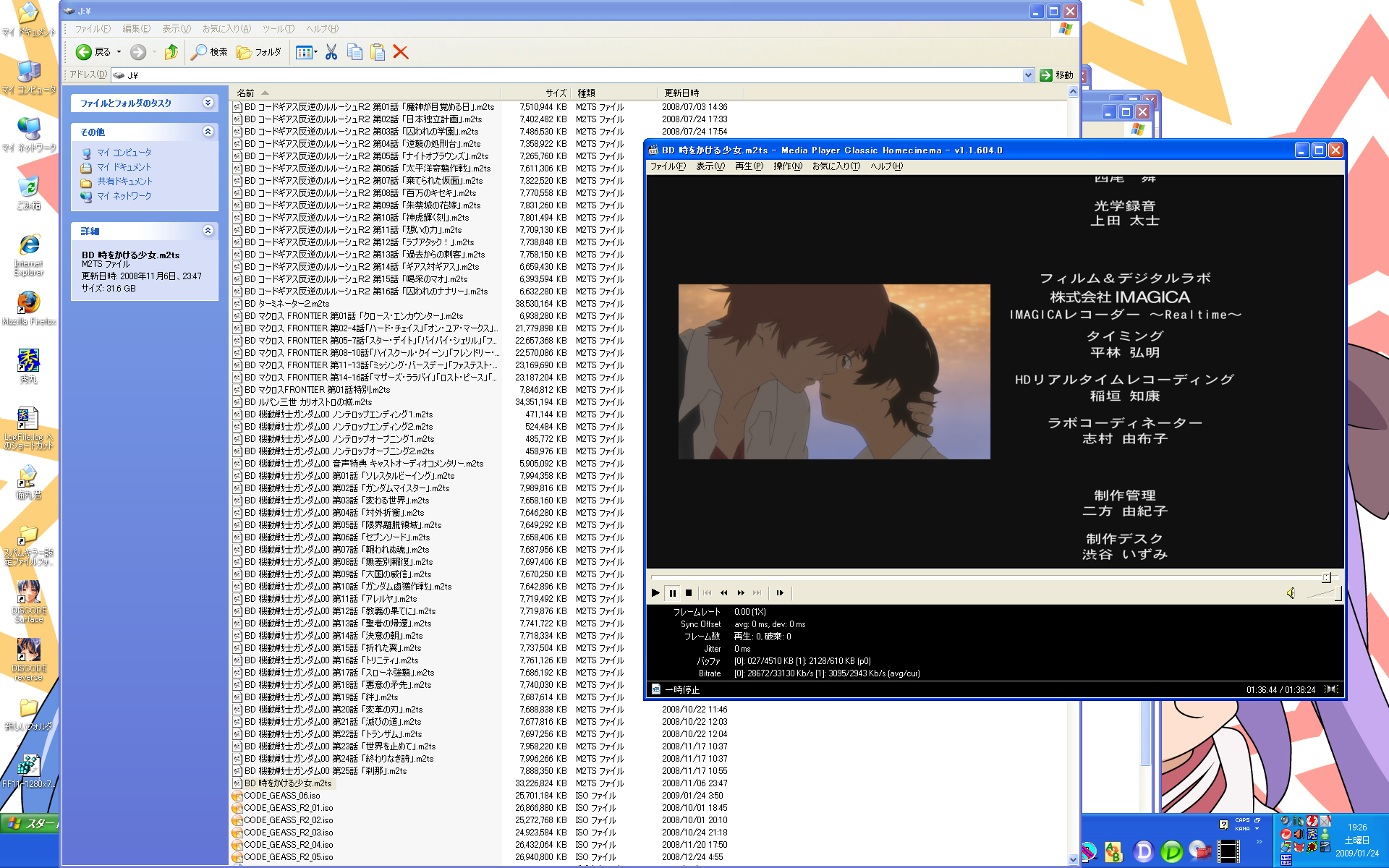Click the fast-forward (increase speed) button
The height and width of the screenshot is (868, 1389).
pos(741,593)
